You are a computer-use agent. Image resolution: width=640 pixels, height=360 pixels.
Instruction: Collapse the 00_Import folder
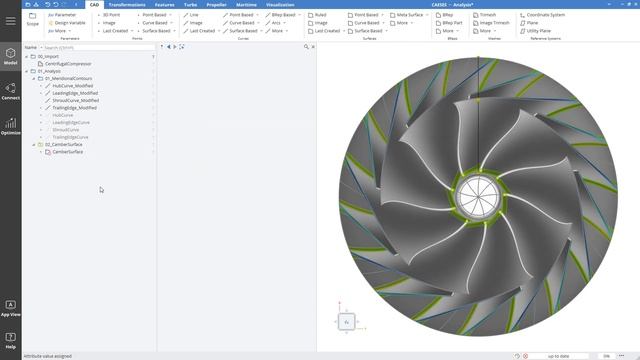point(27,56)
